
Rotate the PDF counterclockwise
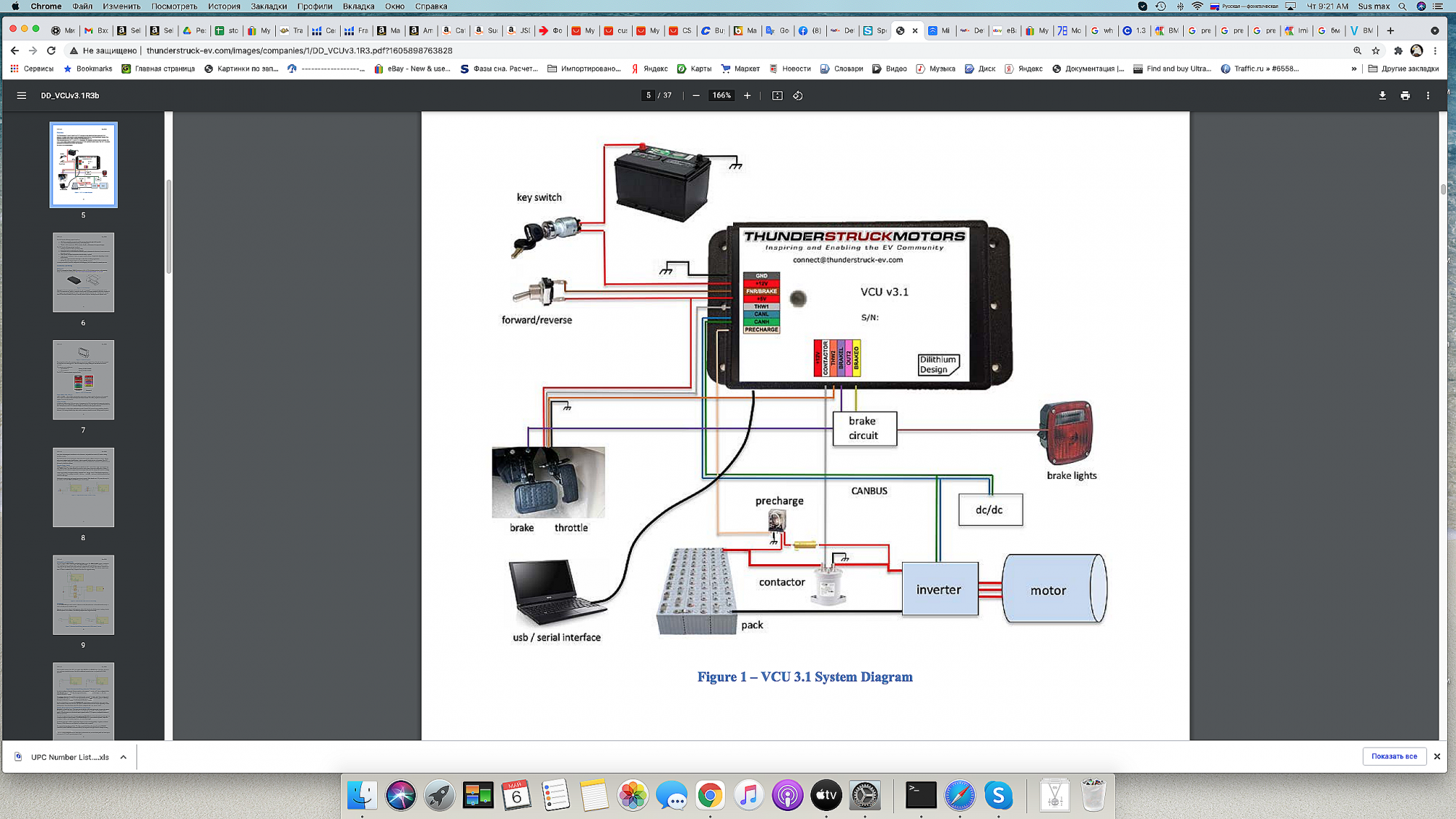point(798,95)
